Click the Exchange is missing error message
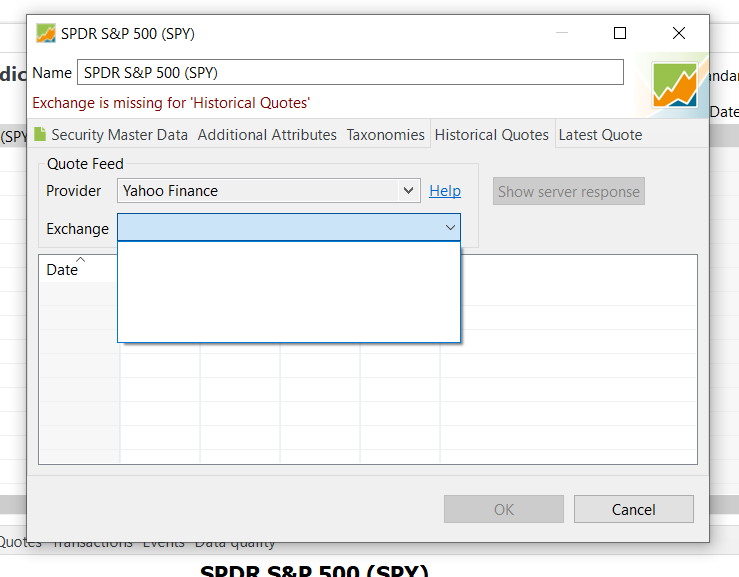 click(x=171, y=103)
